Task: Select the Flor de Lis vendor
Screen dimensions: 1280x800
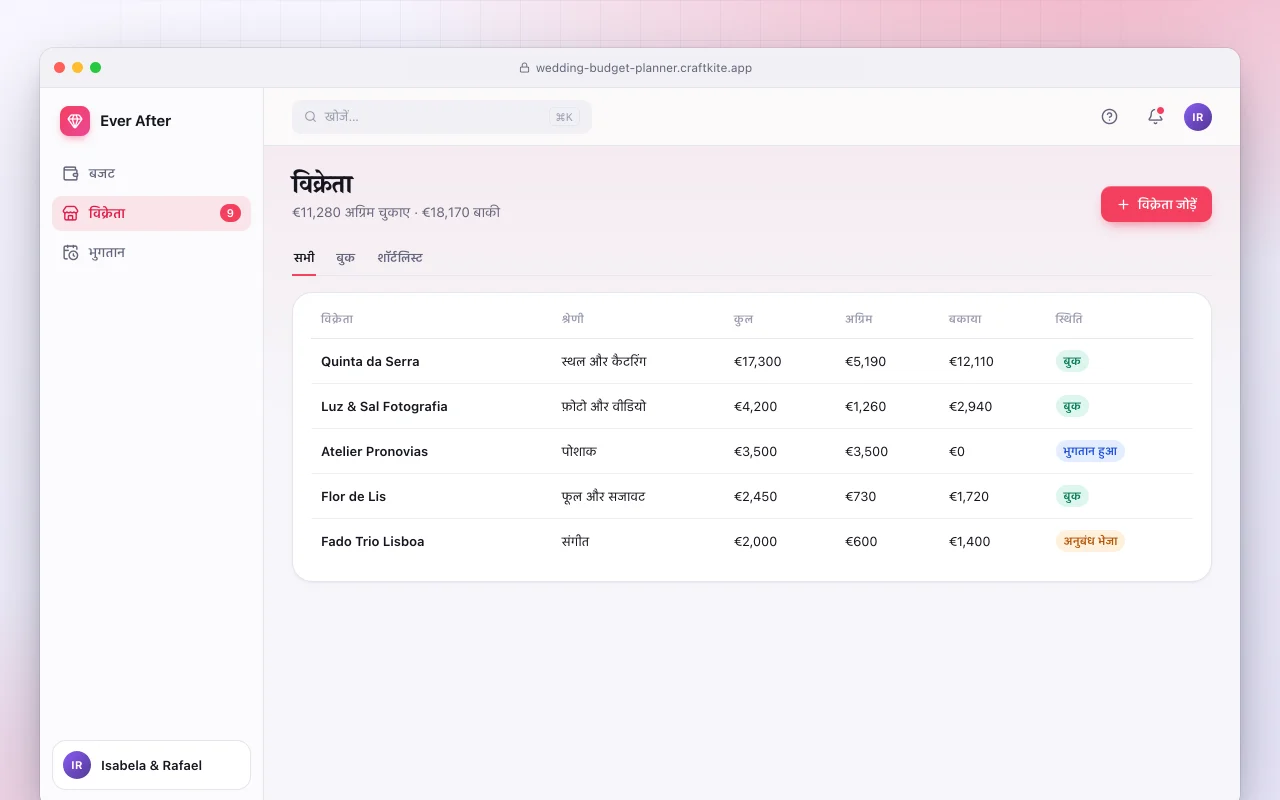Action: (353, 496)
